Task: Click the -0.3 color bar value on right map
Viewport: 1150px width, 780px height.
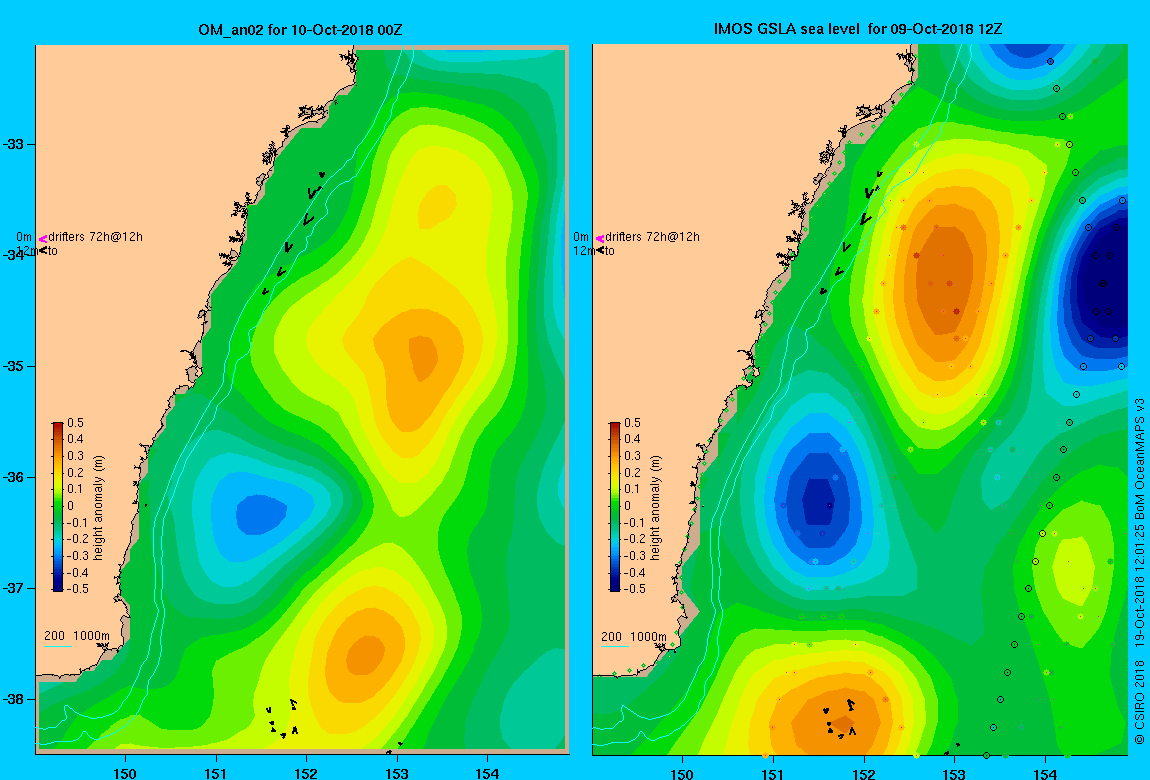Action: point(634,555)
